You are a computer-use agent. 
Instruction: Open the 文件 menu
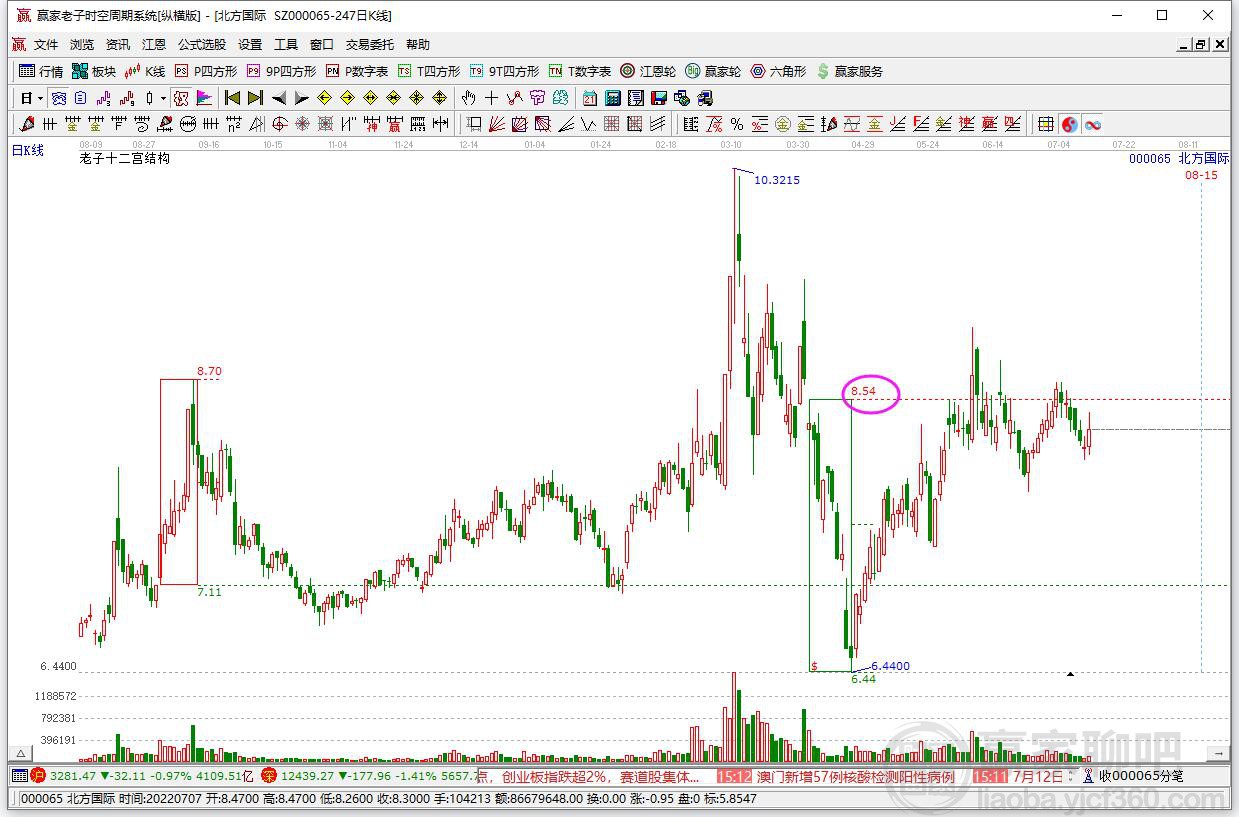(46, 45)
